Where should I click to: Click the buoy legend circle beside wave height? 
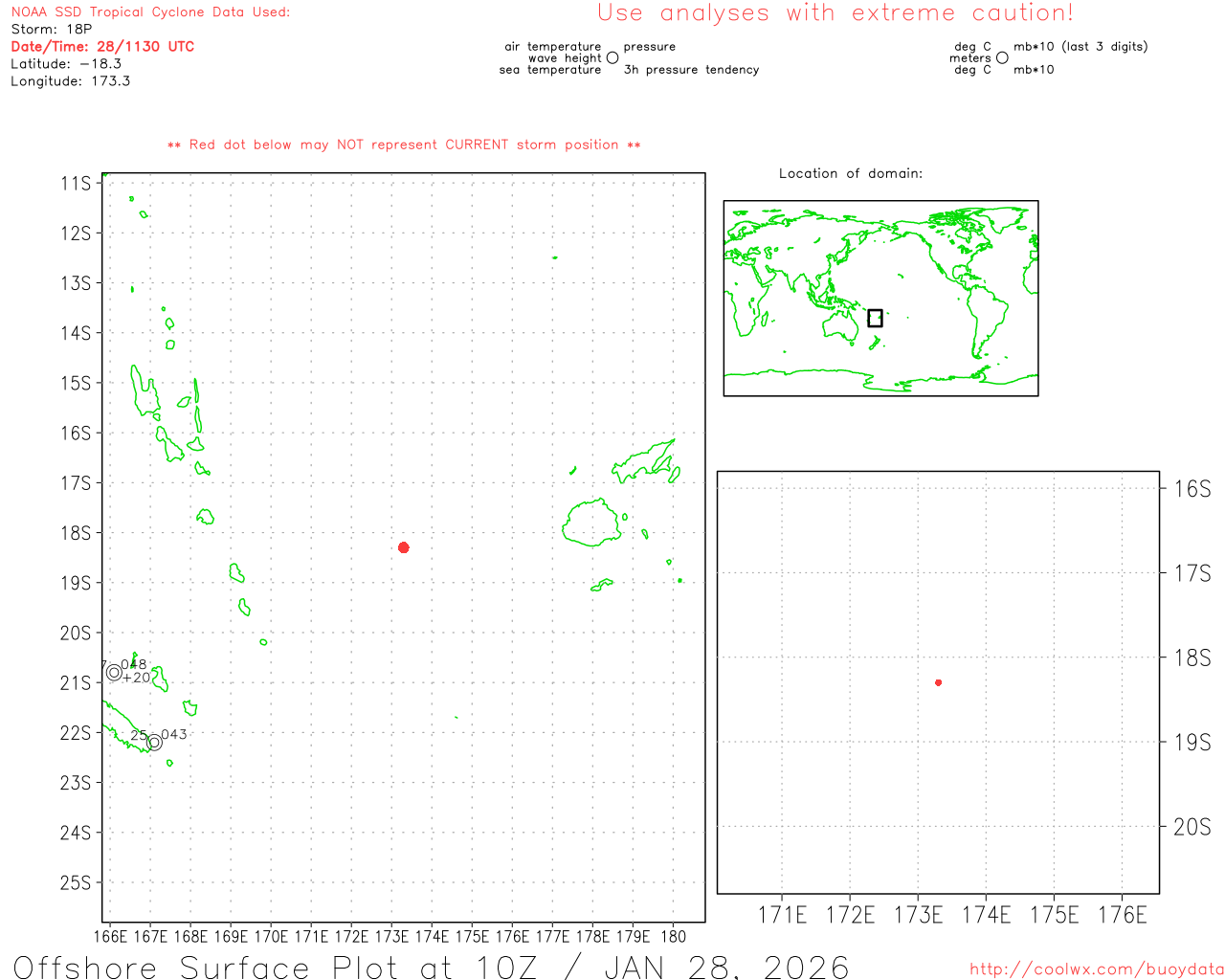pos(612,58)
